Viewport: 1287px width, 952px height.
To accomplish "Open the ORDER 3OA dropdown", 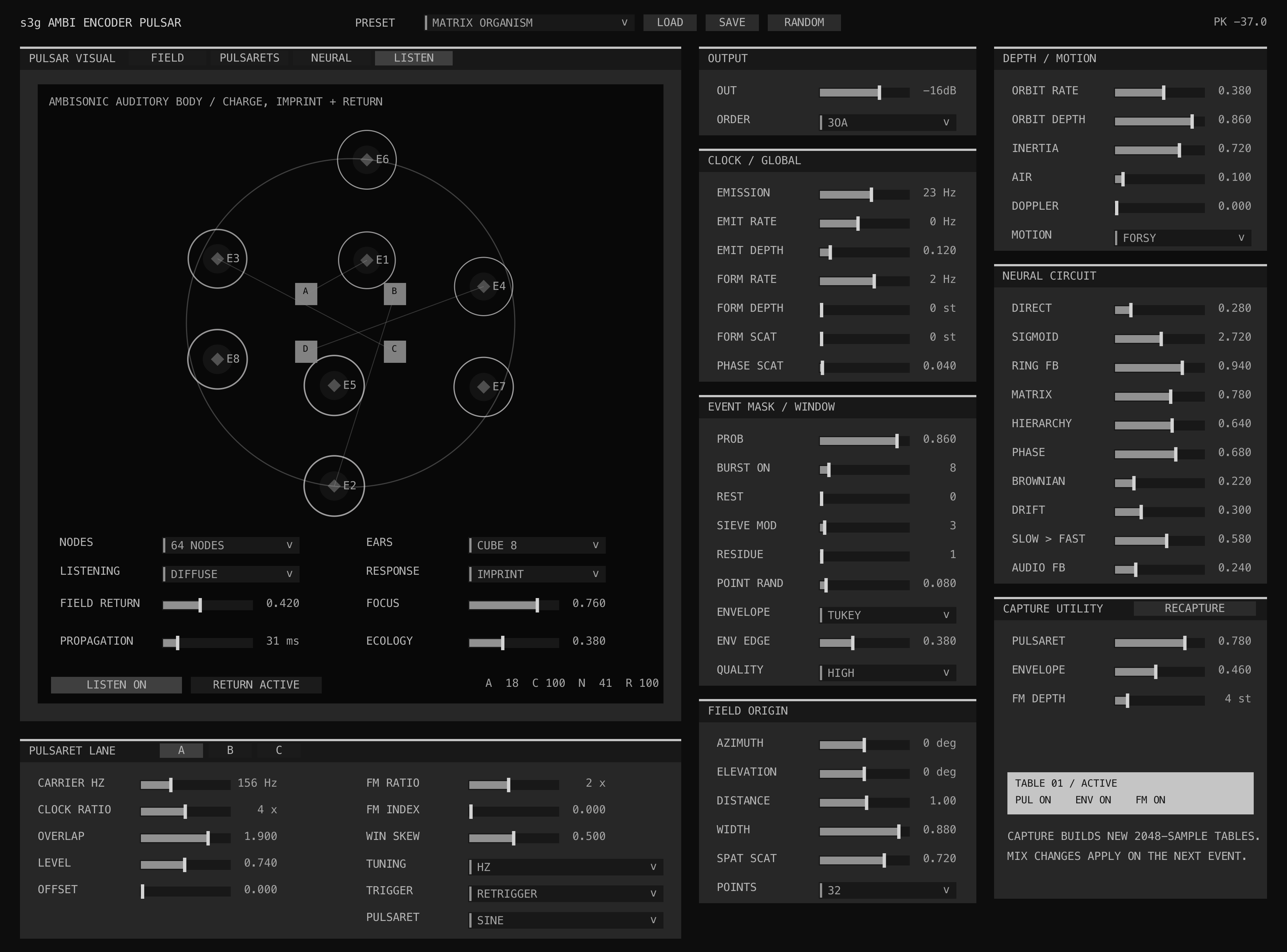I will tap(888, 122).
